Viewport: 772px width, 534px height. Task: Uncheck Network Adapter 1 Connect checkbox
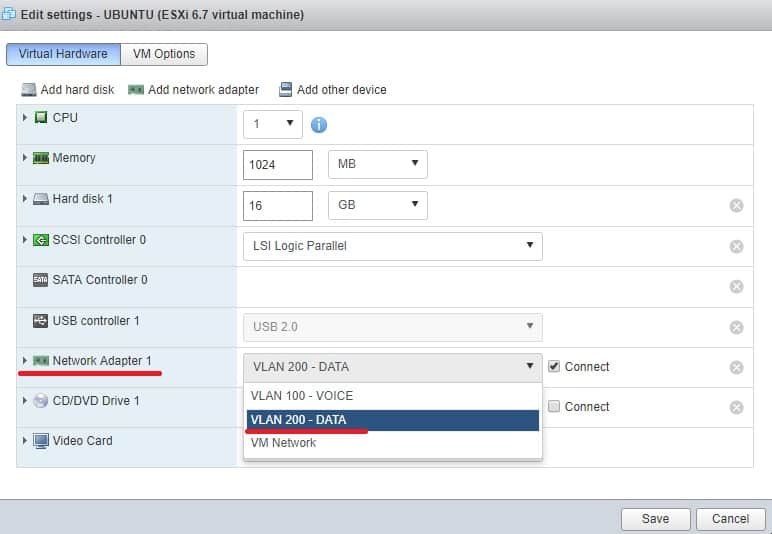point(554,366)
